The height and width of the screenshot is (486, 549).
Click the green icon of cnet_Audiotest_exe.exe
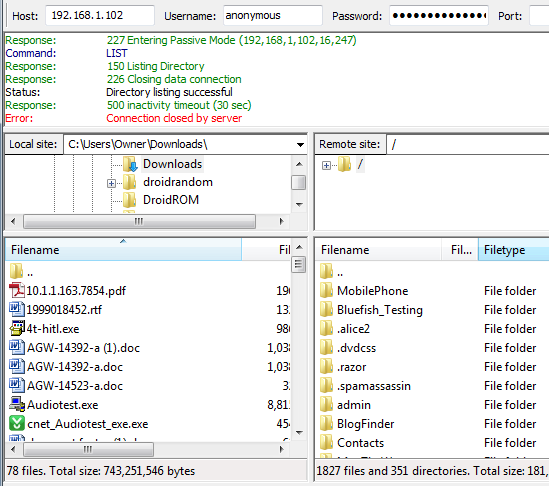[x=16, y=423]
